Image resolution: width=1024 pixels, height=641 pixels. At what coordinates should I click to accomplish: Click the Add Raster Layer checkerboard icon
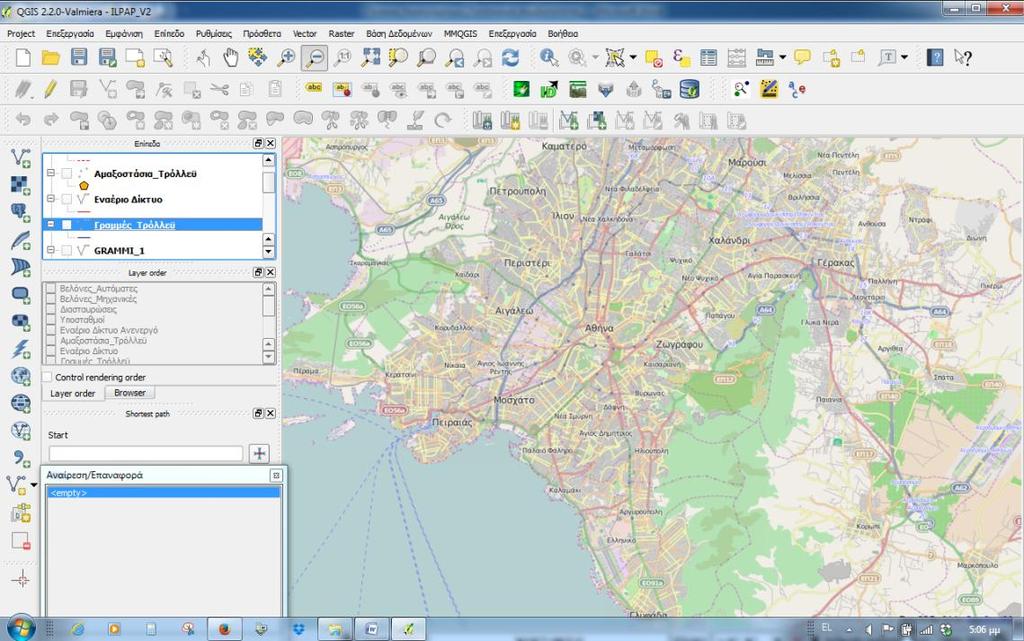pos(21,185)
